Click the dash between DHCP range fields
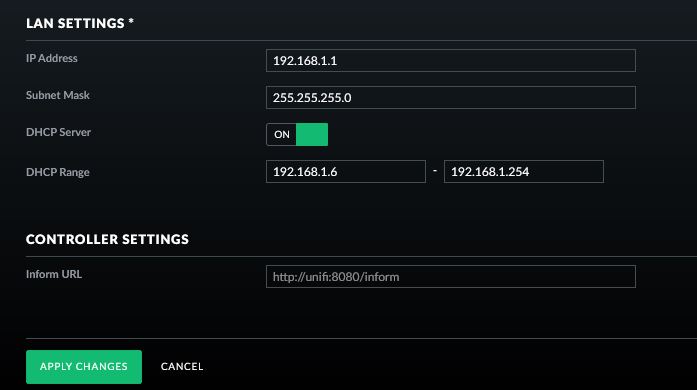 click(x=435, y=171)
